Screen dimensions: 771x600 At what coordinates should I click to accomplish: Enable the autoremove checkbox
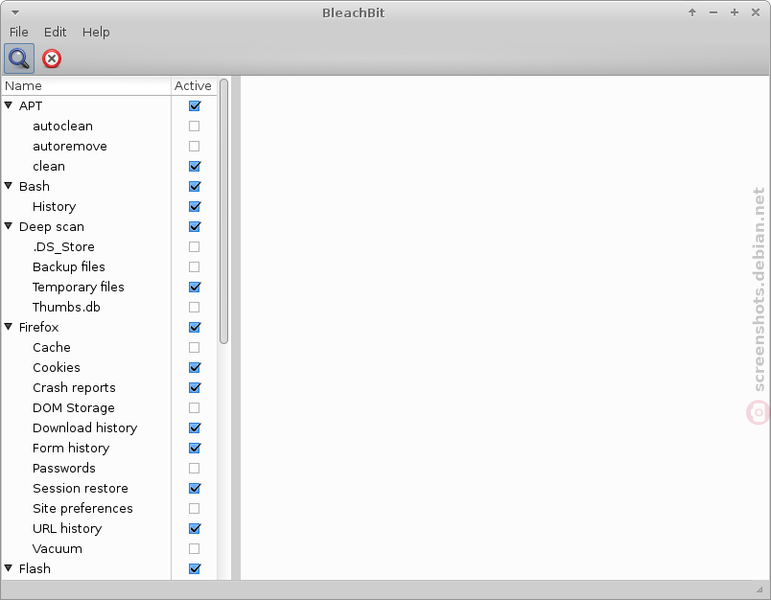pos(194,146)
